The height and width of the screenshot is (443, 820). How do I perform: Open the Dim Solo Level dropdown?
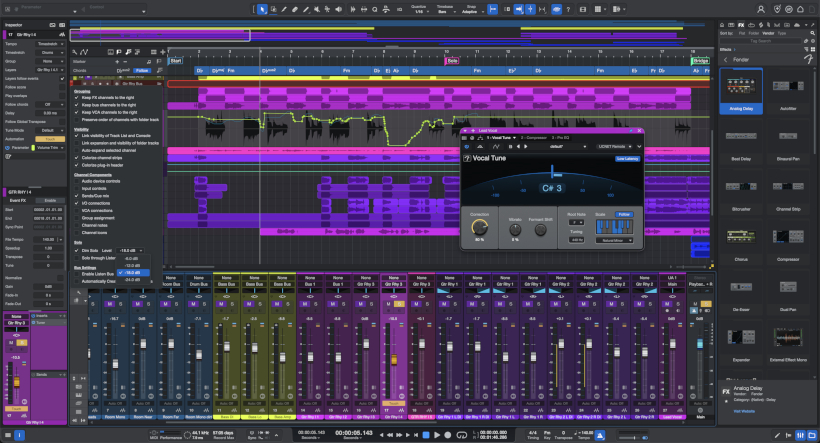pos(131,251)
